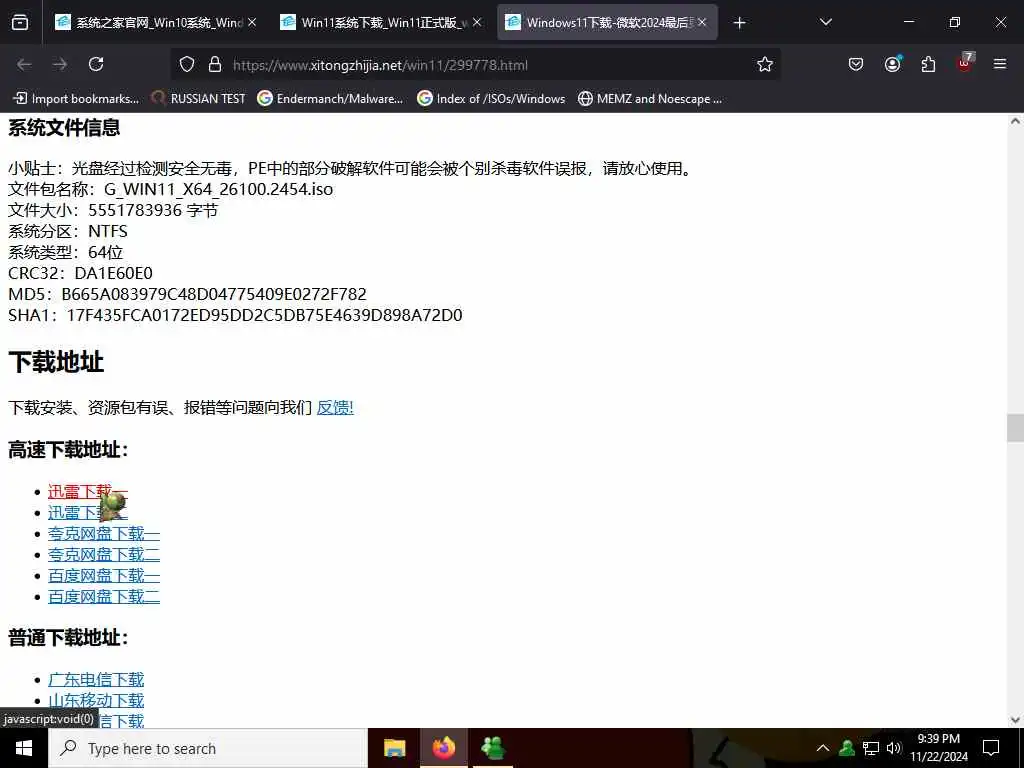Viewport: 1024px width, 768px height.
Task: Open the green people app in taskbar
Action: (x=493, y=748)
